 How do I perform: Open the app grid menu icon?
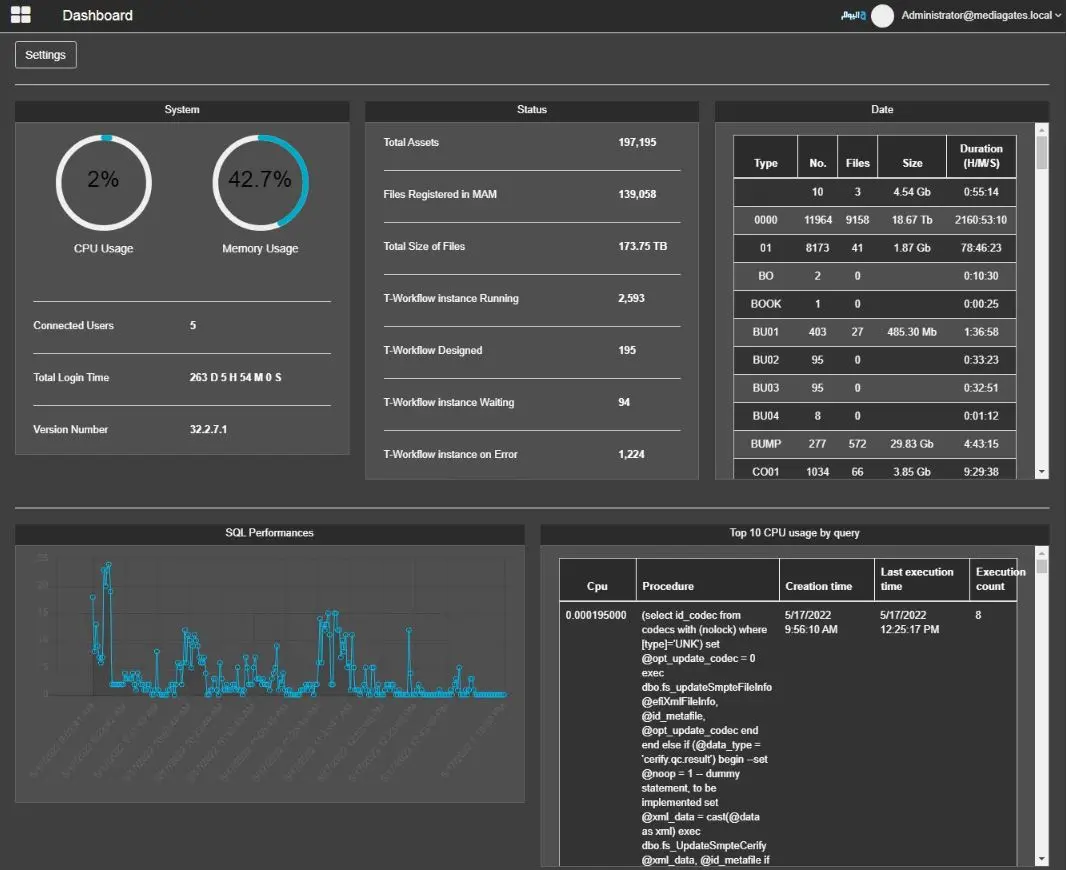tap(20, 15)
